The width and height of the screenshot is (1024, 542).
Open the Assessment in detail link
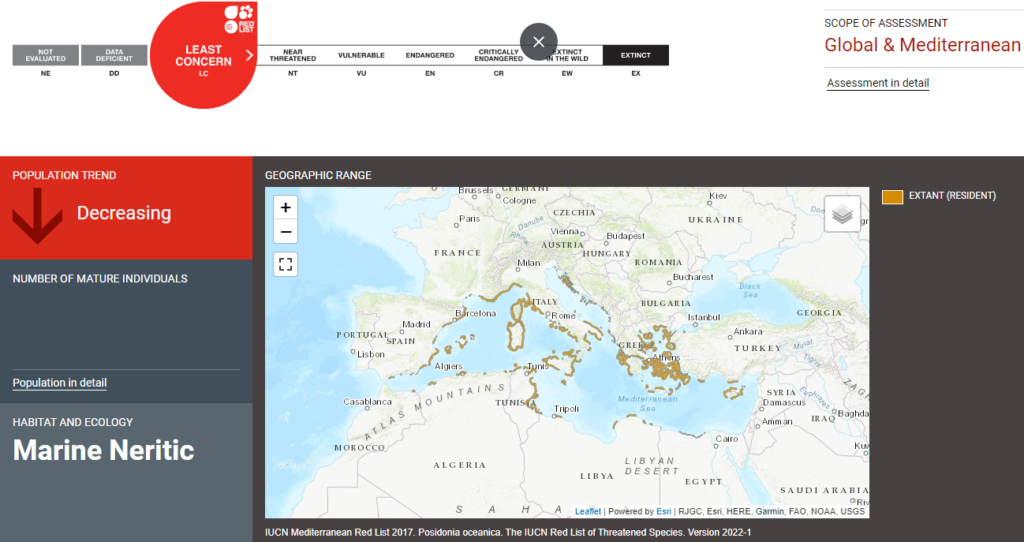pyautogui.click(x=878, y=83)
